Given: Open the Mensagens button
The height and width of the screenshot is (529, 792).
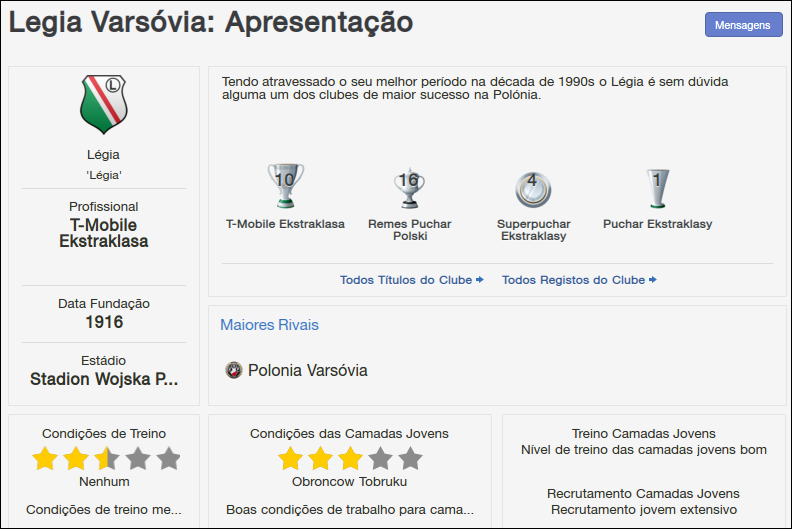Looking at the screenshot, I should tap(742, 25).
